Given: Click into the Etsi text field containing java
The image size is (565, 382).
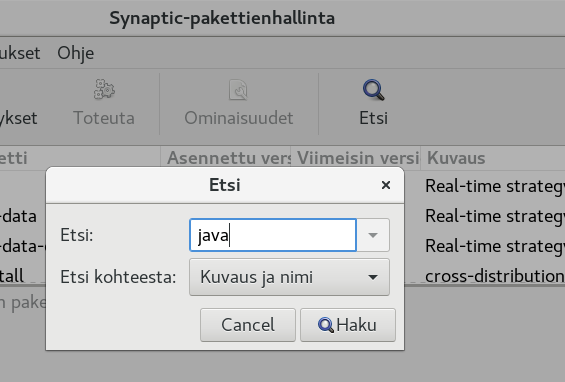Looking at the screenshot, I should [273, 235].
